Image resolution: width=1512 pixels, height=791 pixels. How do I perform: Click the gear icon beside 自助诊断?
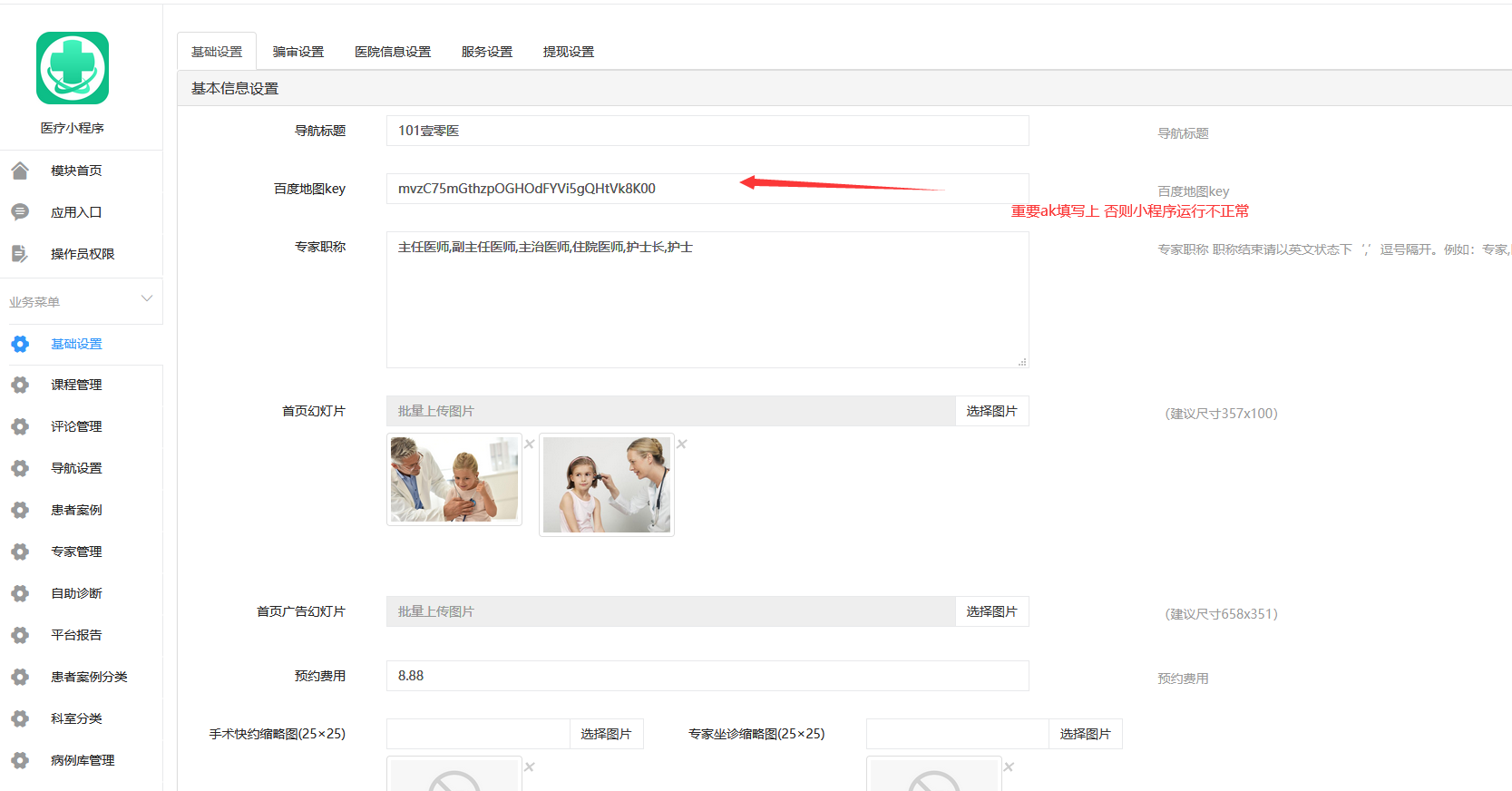[20, 593]
